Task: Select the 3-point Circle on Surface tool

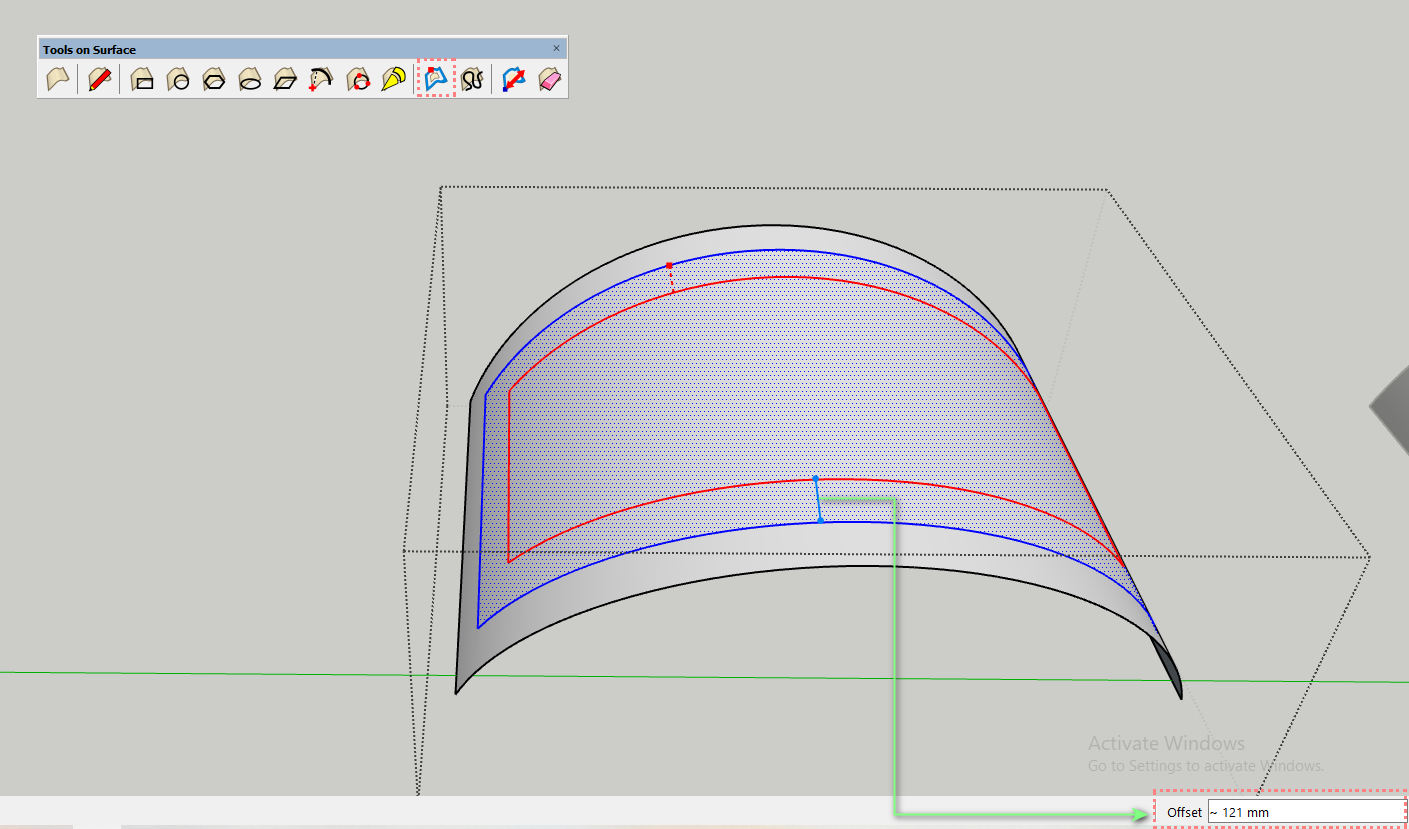Action: [357, 80]
